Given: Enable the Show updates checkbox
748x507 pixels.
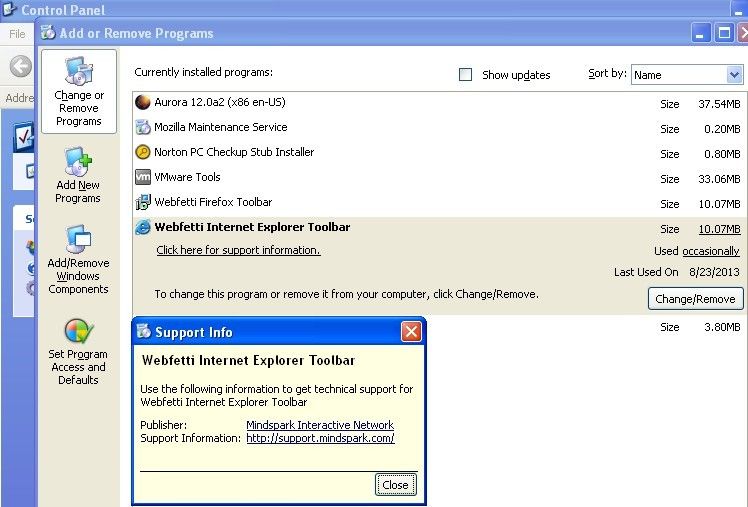Looking at the screenshot, I should [465, 74].
